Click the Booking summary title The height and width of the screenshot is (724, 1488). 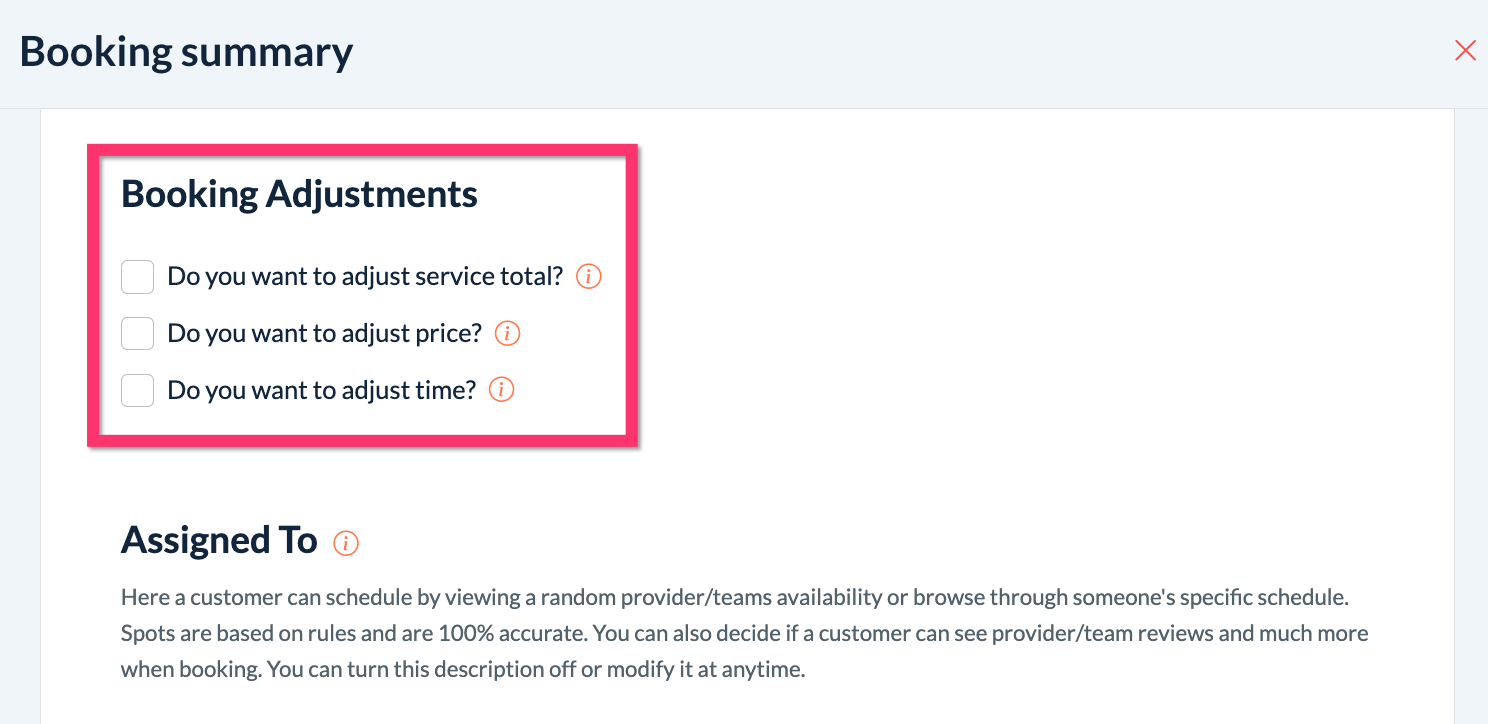click(186, 52)
